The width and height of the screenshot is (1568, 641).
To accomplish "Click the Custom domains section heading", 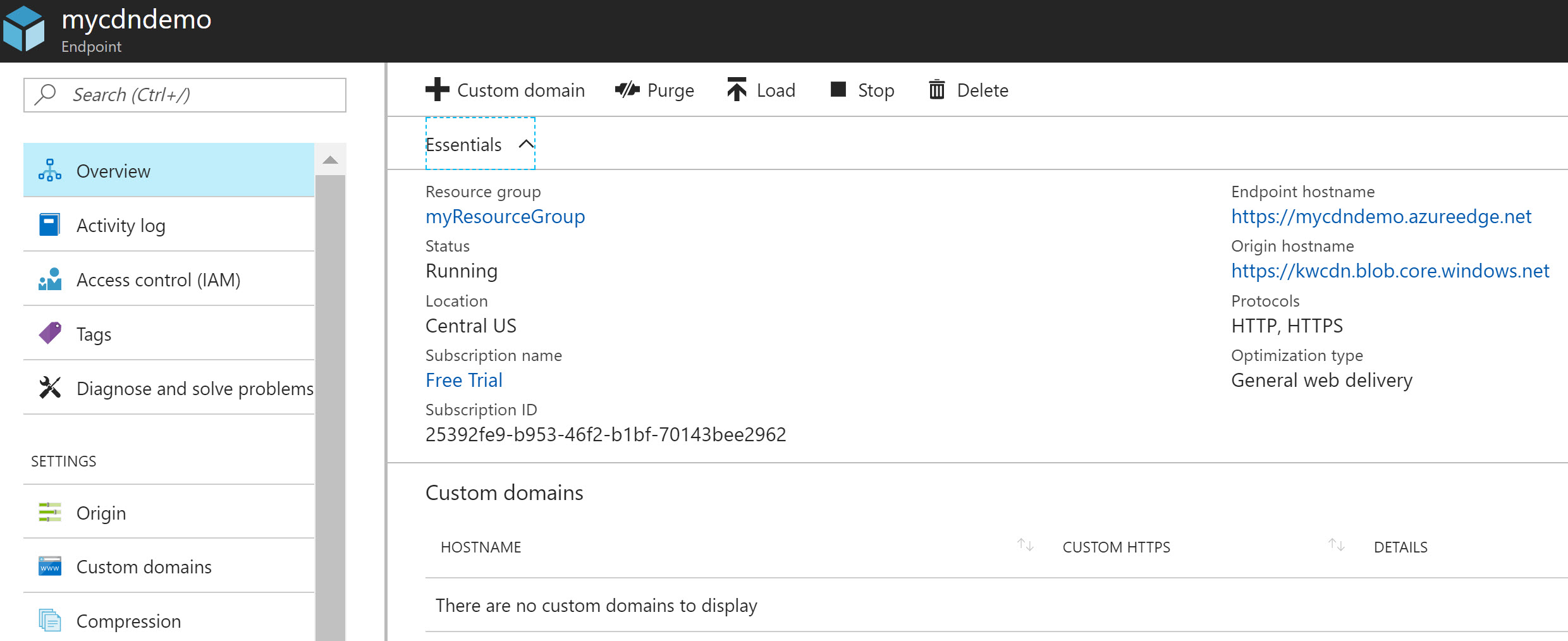I will coord(505,492).
